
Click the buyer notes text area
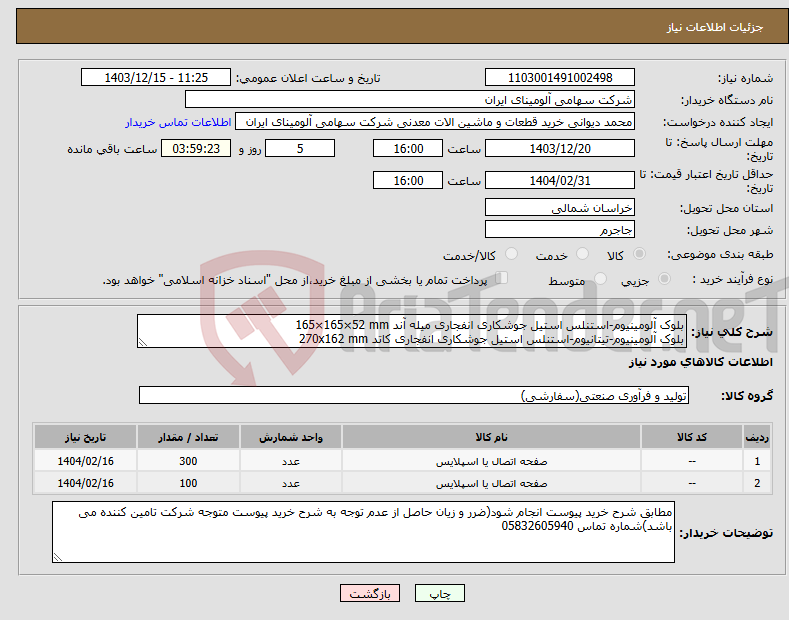(x=363, y=532)
